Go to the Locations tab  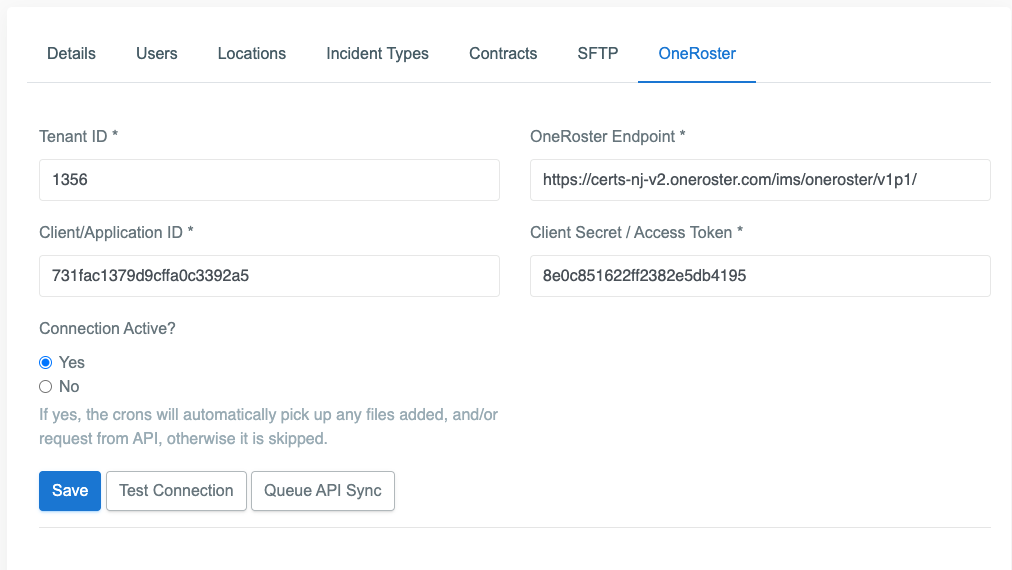click(252, 54)
